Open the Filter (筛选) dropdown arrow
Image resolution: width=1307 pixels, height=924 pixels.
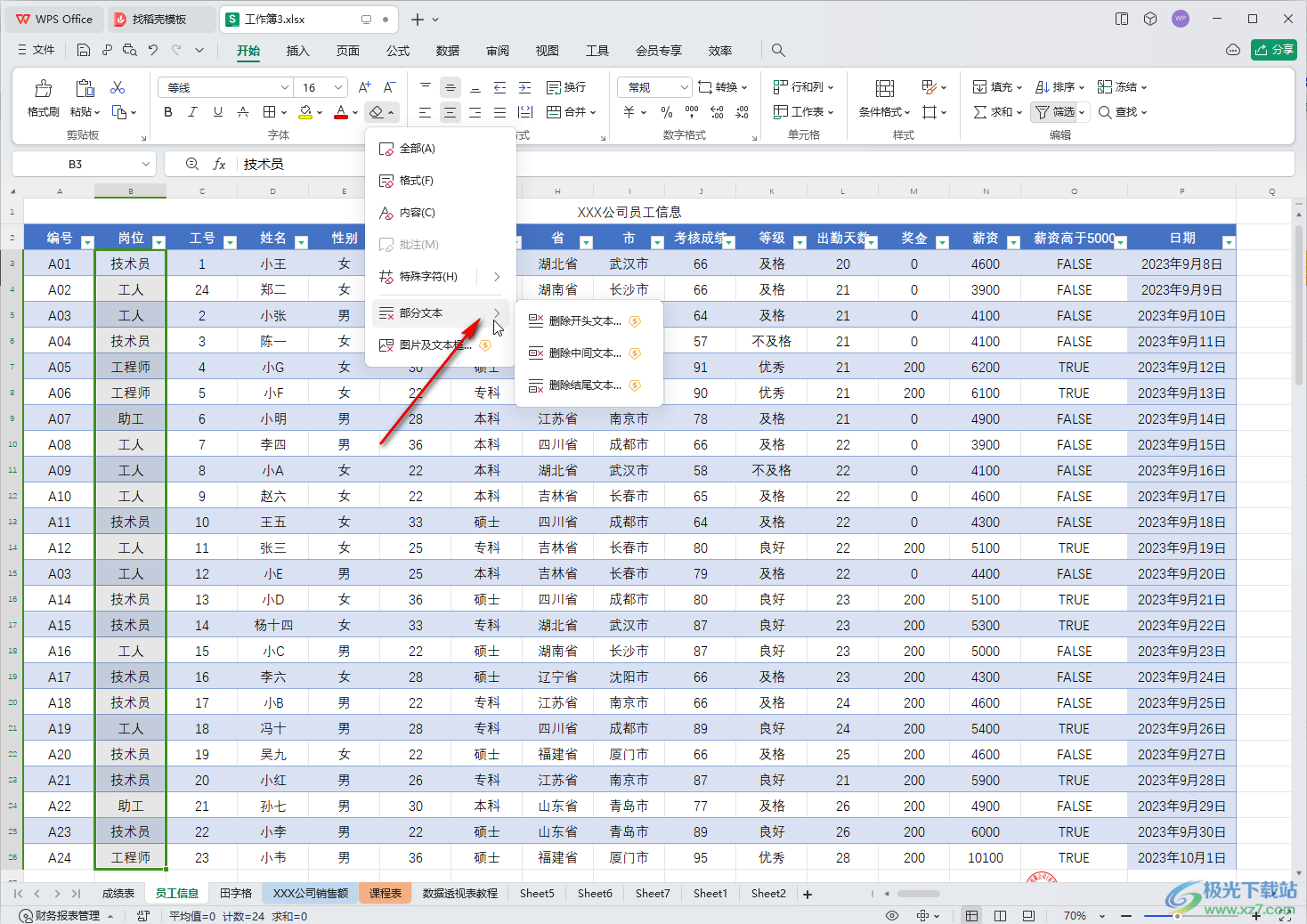point(1082,113)
